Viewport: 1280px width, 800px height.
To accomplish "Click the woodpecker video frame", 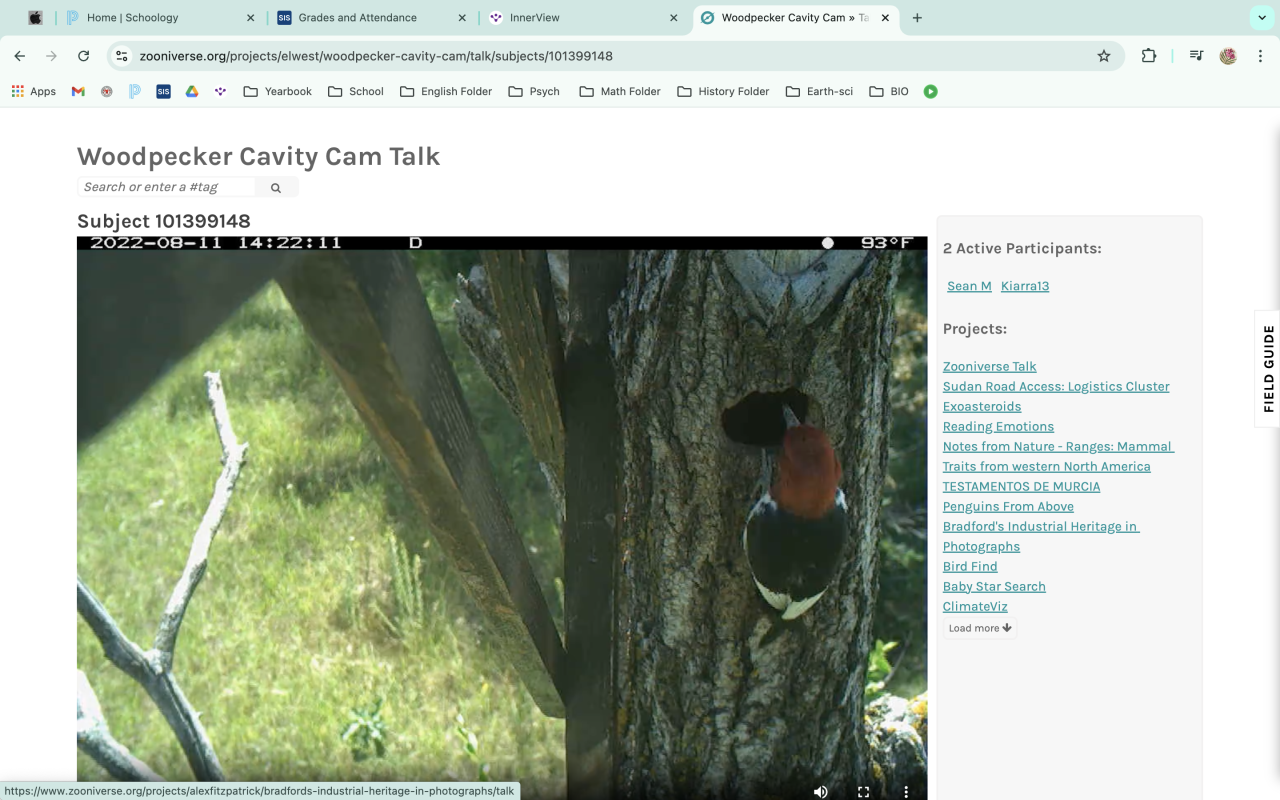I will (x=502, y=518).
